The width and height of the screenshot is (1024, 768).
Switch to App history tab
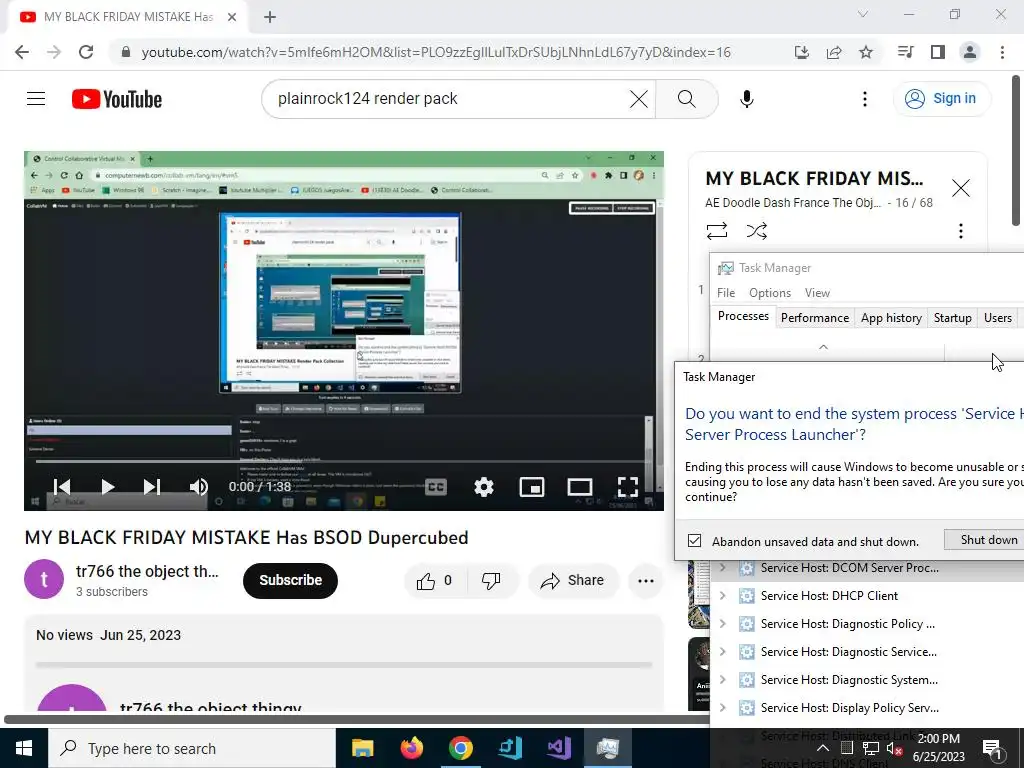[891, 317]
